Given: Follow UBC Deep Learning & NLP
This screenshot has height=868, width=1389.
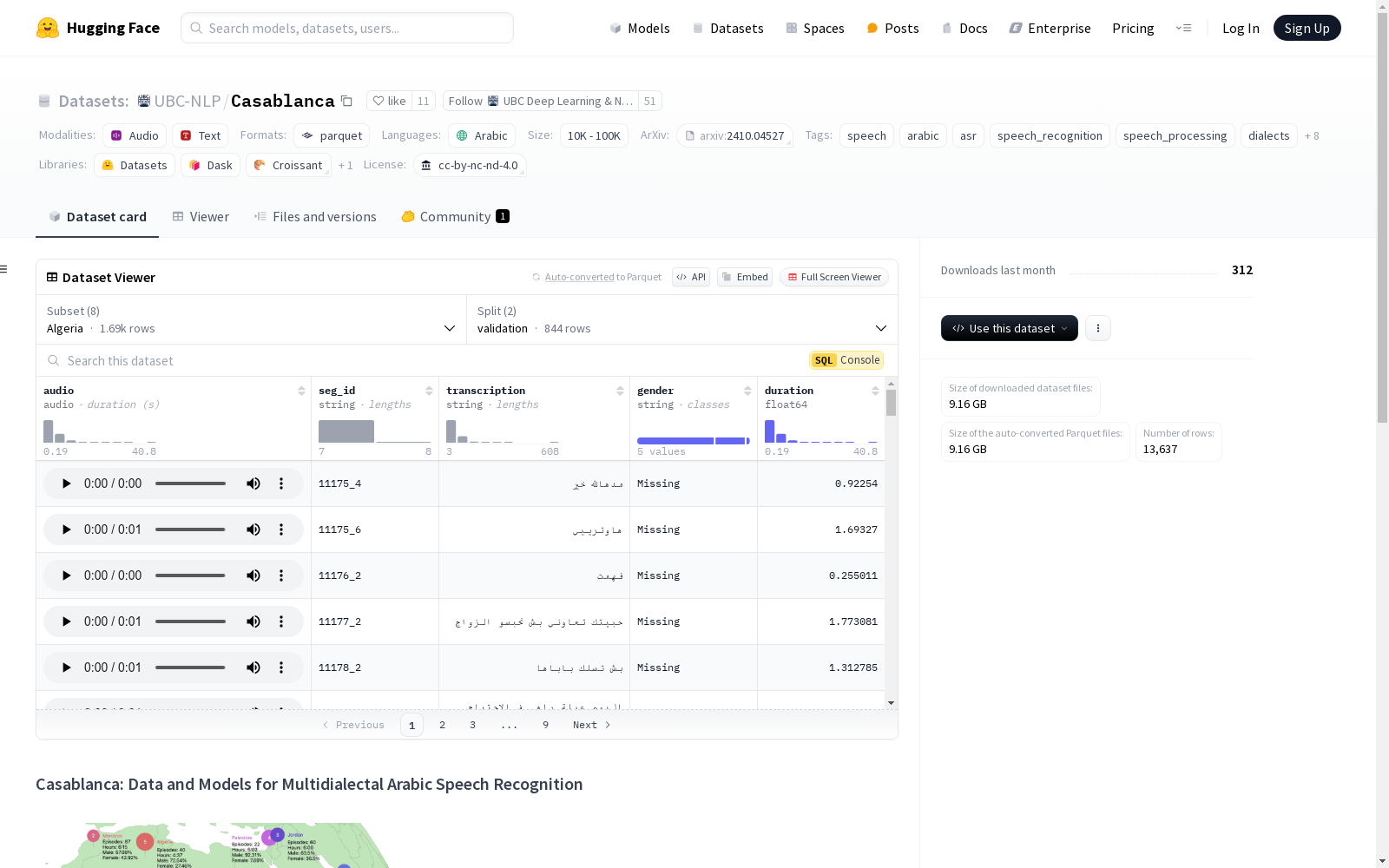Looking at the screenshot, I should (541, 101).
